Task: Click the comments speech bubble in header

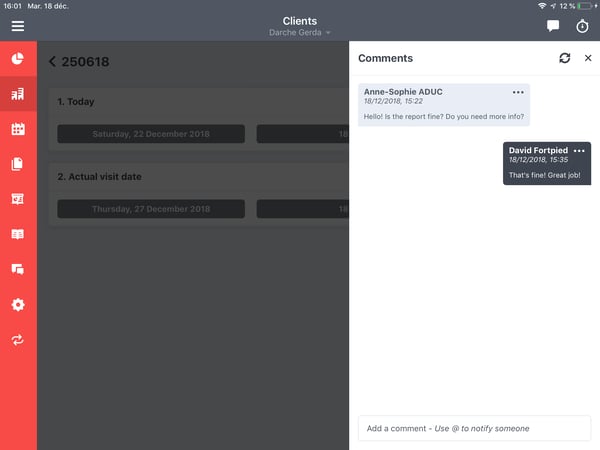Action: click(553, 26)
